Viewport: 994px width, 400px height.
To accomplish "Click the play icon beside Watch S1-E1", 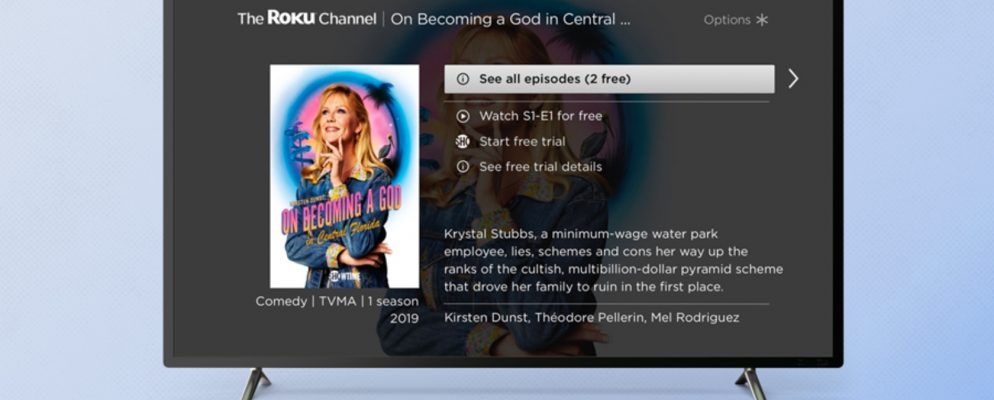I will tap(463, 116).
